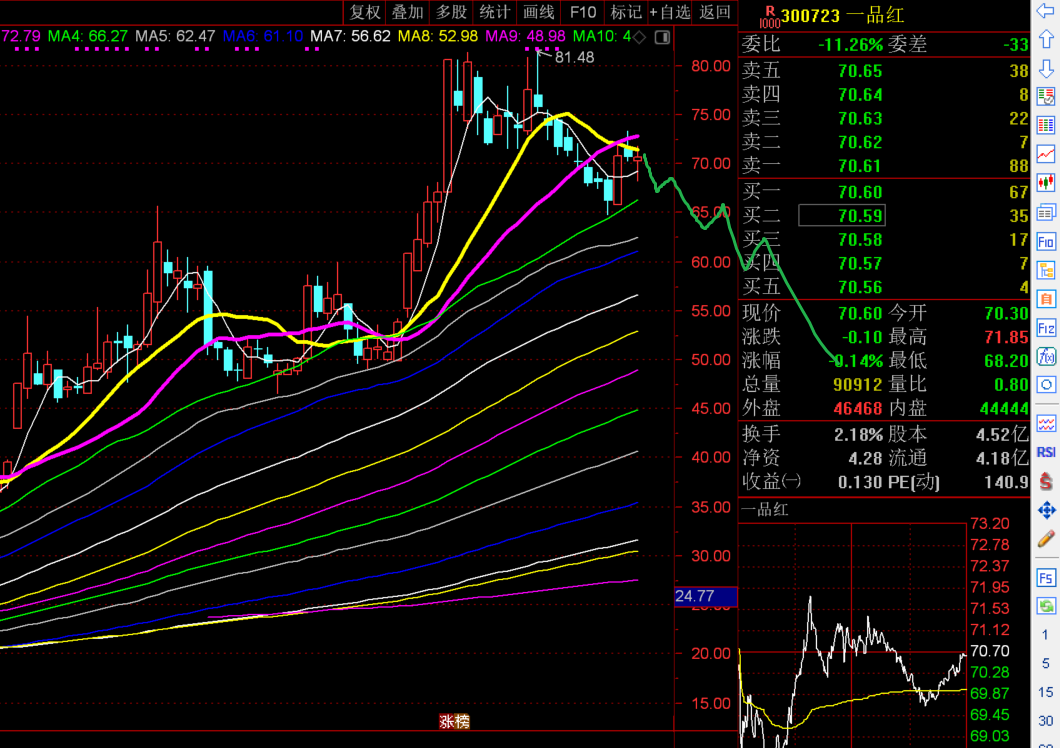Click the 卖五 price 70.65
The width and height of the screenshot is (1060, 748).
(860, 71)
